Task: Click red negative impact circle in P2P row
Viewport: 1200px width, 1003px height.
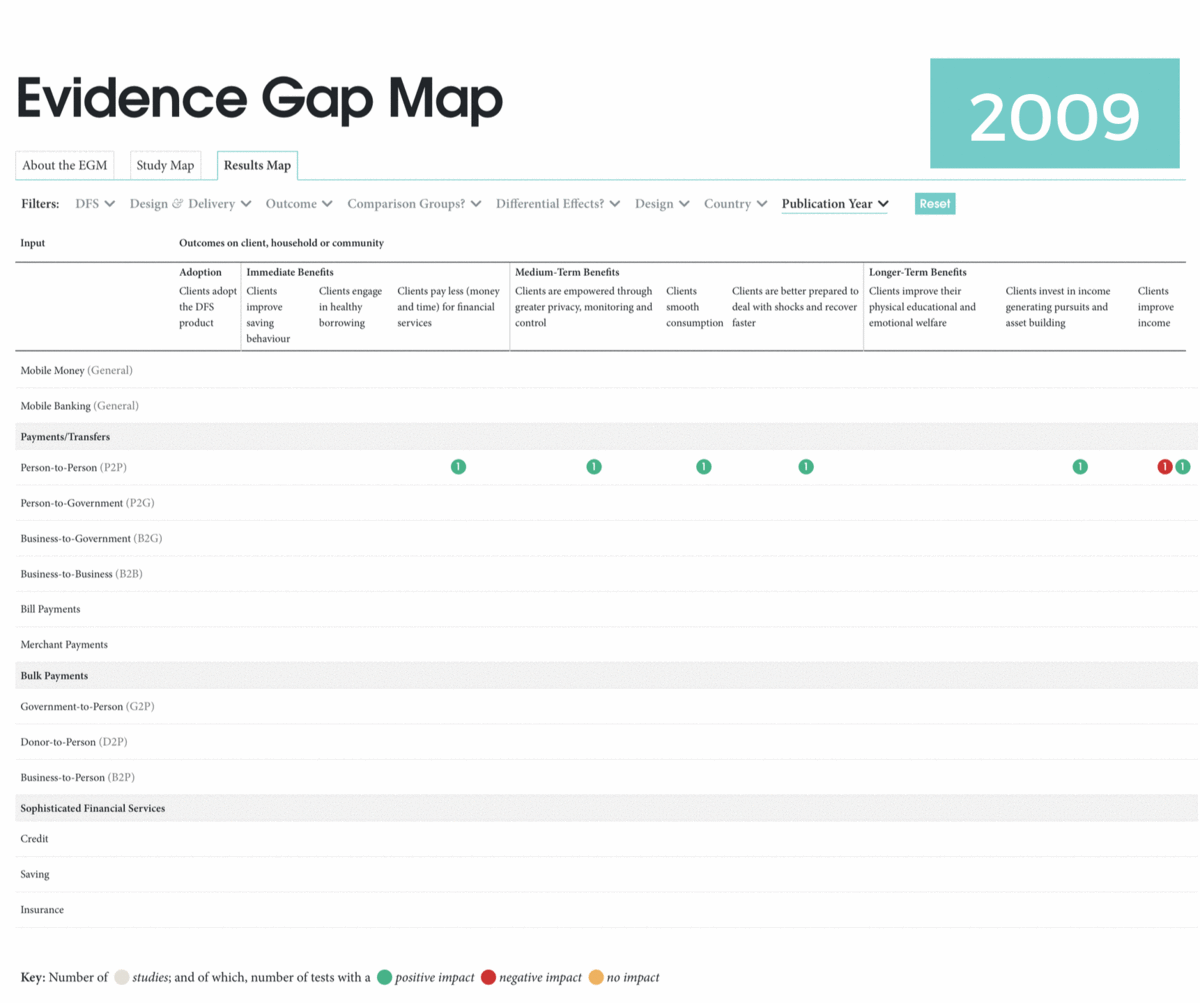Action: click(x=1164, y=467)
